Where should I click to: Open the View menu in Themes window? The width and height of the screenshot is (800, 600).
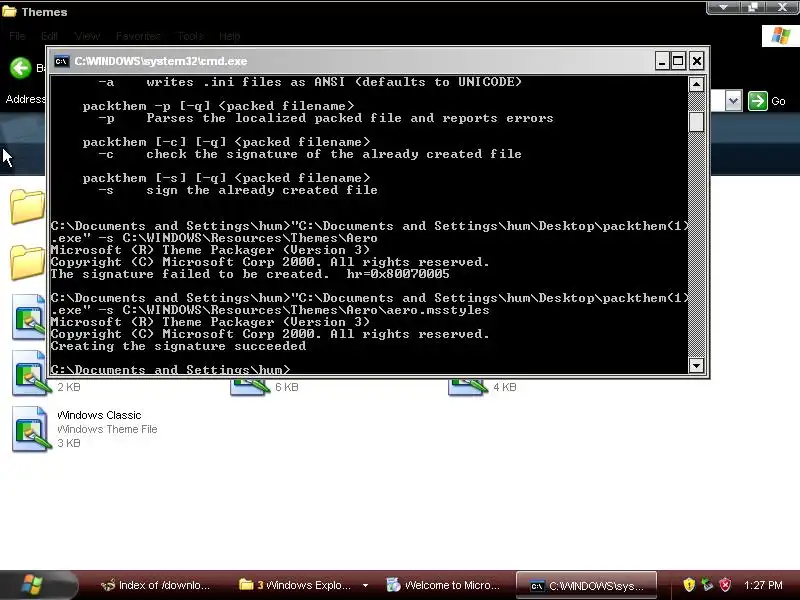87,36
